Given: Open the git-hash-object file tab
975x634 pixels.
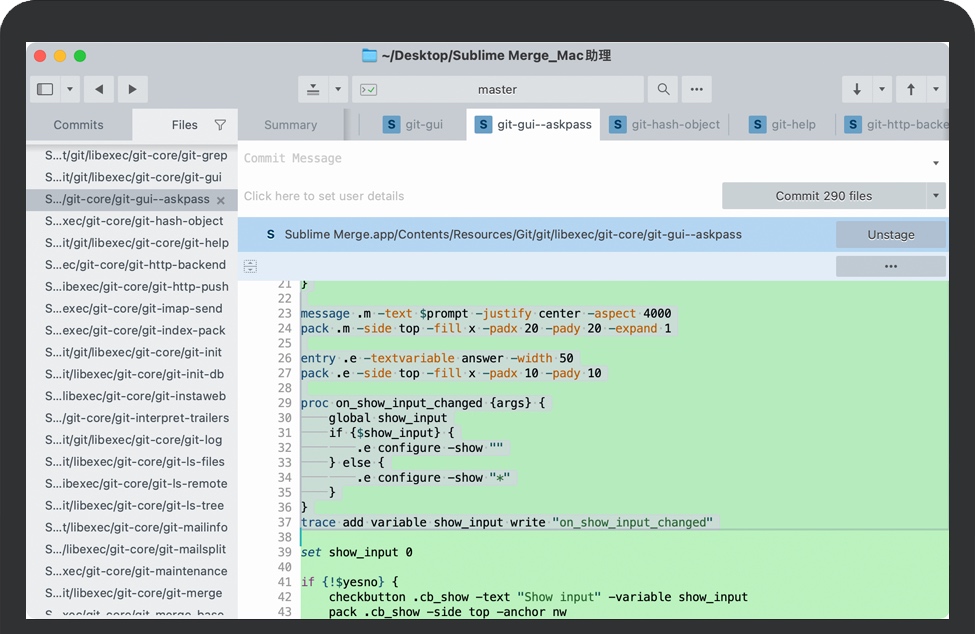Looking at the screenshot, I should [665, 125].
